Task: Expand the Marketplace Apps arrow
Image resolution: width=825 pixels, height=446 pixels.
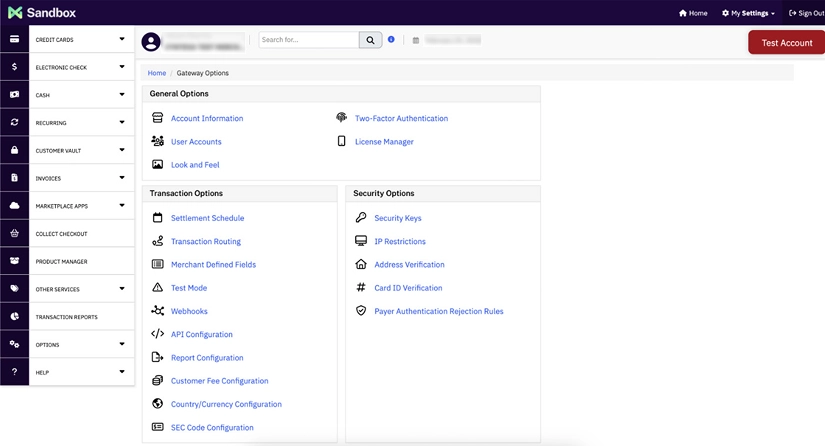Action: pos(122,206)
